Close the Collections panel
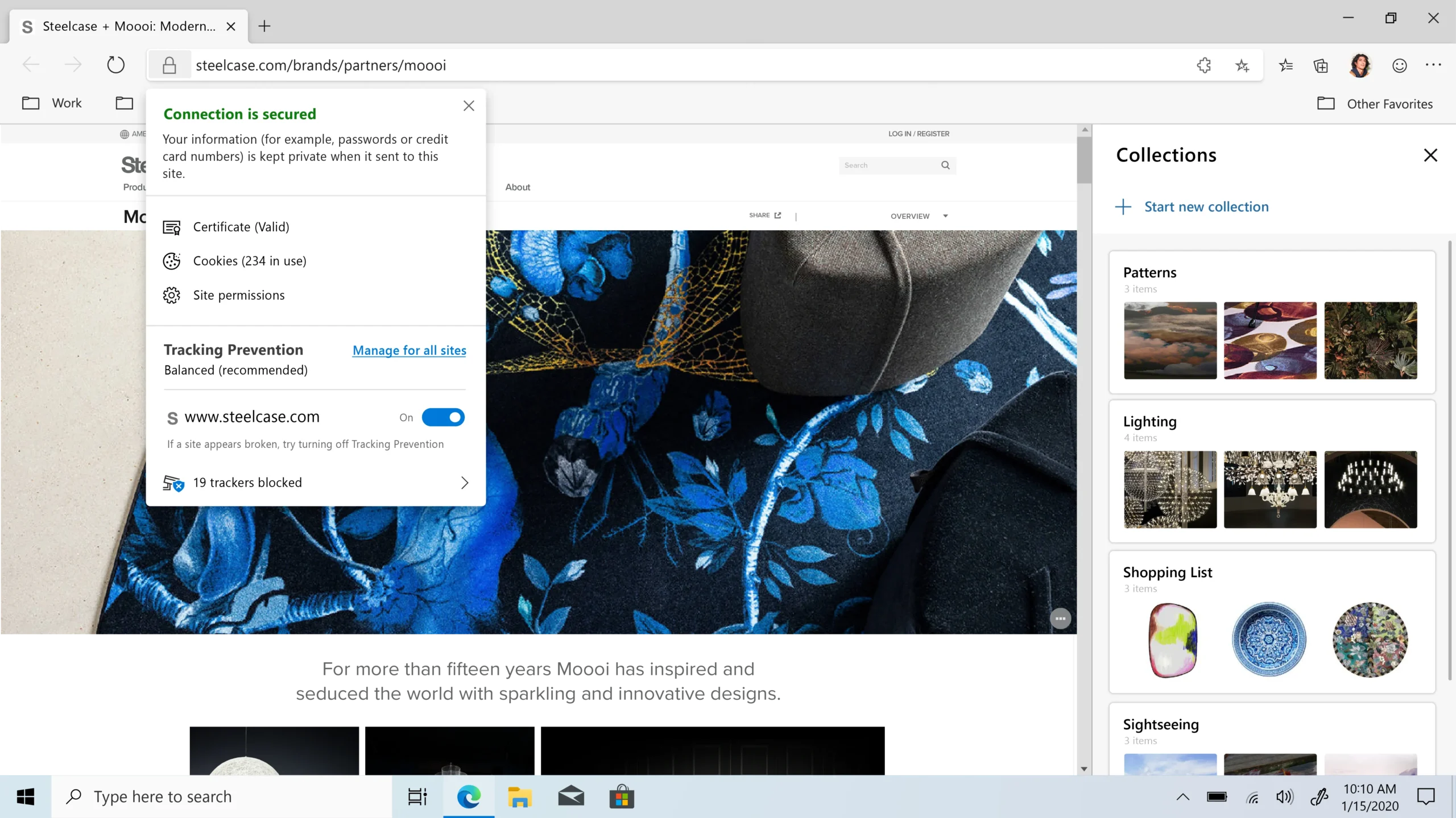The height and width of the screenshot is (818, 1456). [x=1430, y=155]
